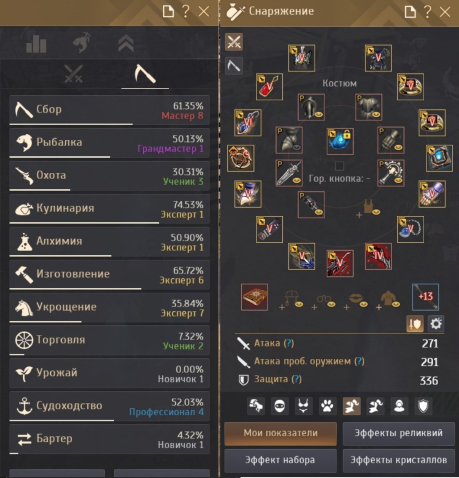Viewport: 459px width, 478px height.
Task: Switch to the crossed swords combat tab
Action: click(x=73, y=74)
